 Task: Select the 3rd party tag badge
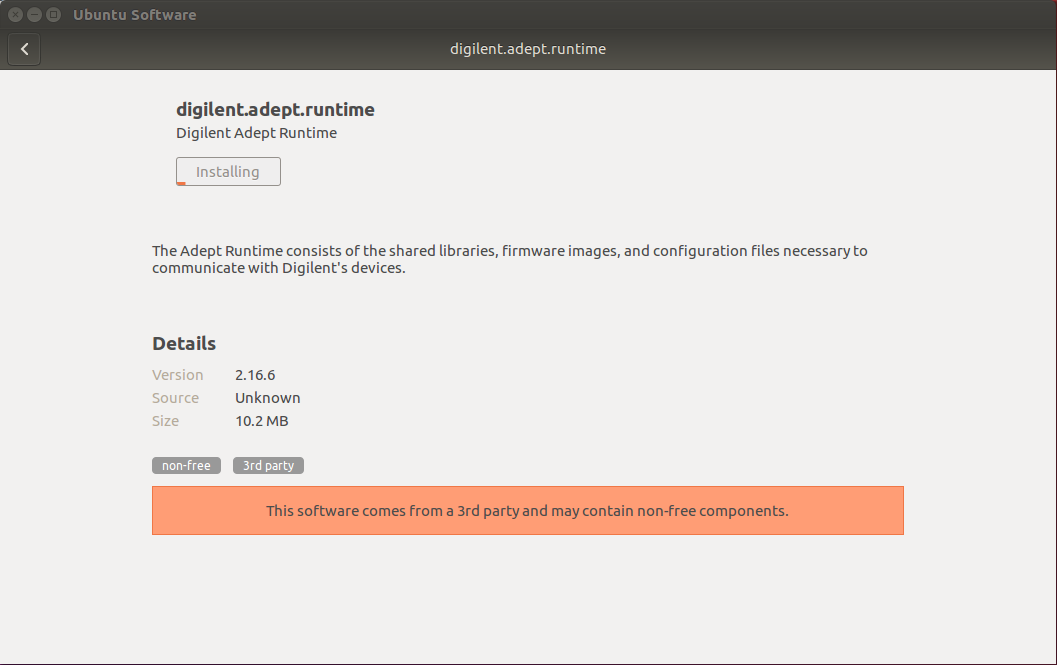pos(268,465)
